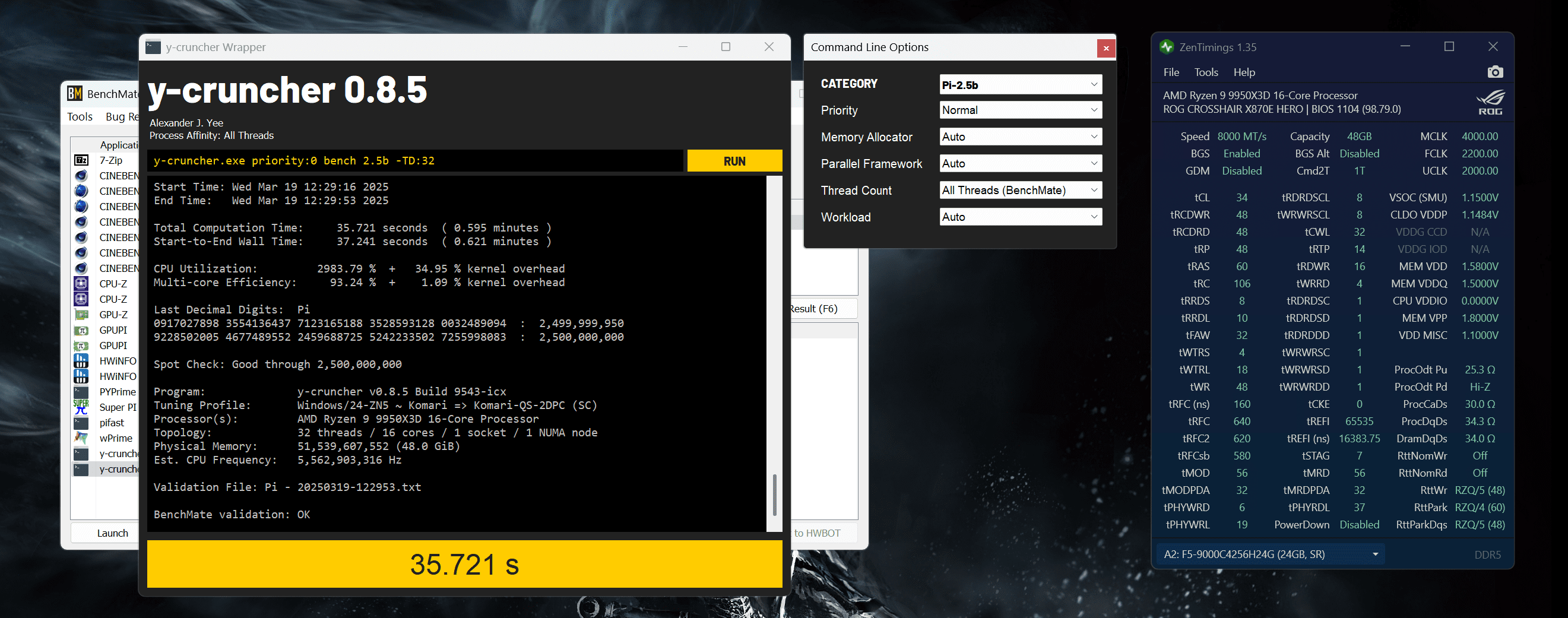Minimize the y-cruncher Wrapper window

coord(683,47)
